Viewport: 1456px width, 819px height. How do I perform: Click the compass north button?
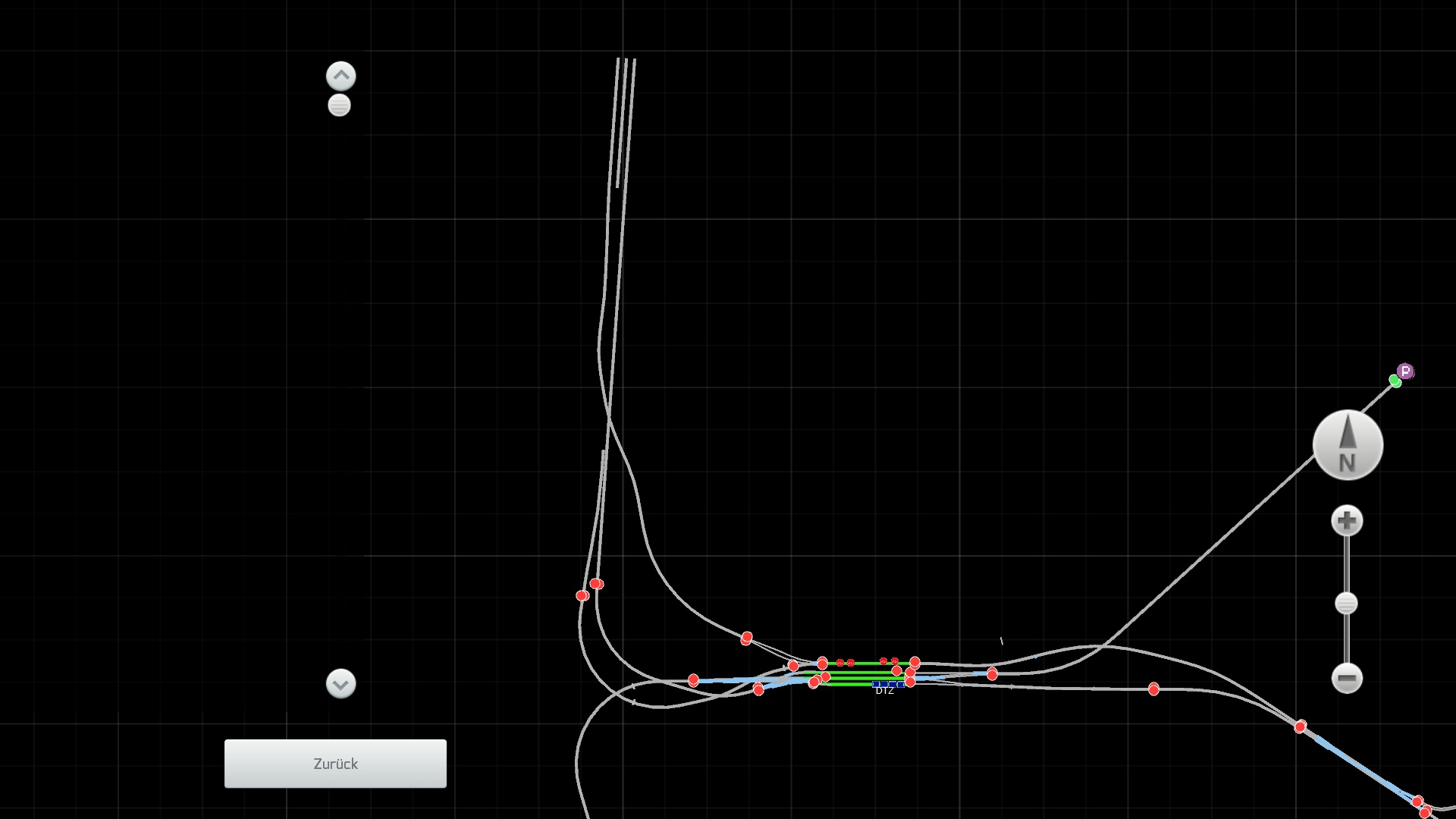click(1348, 445)
